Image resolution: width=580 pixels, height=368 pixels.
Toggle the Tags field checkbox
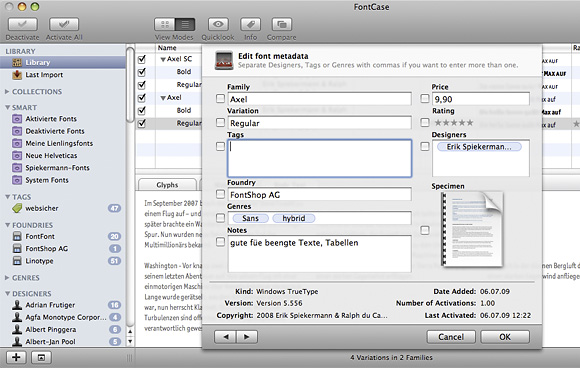[x=220, y=146]
